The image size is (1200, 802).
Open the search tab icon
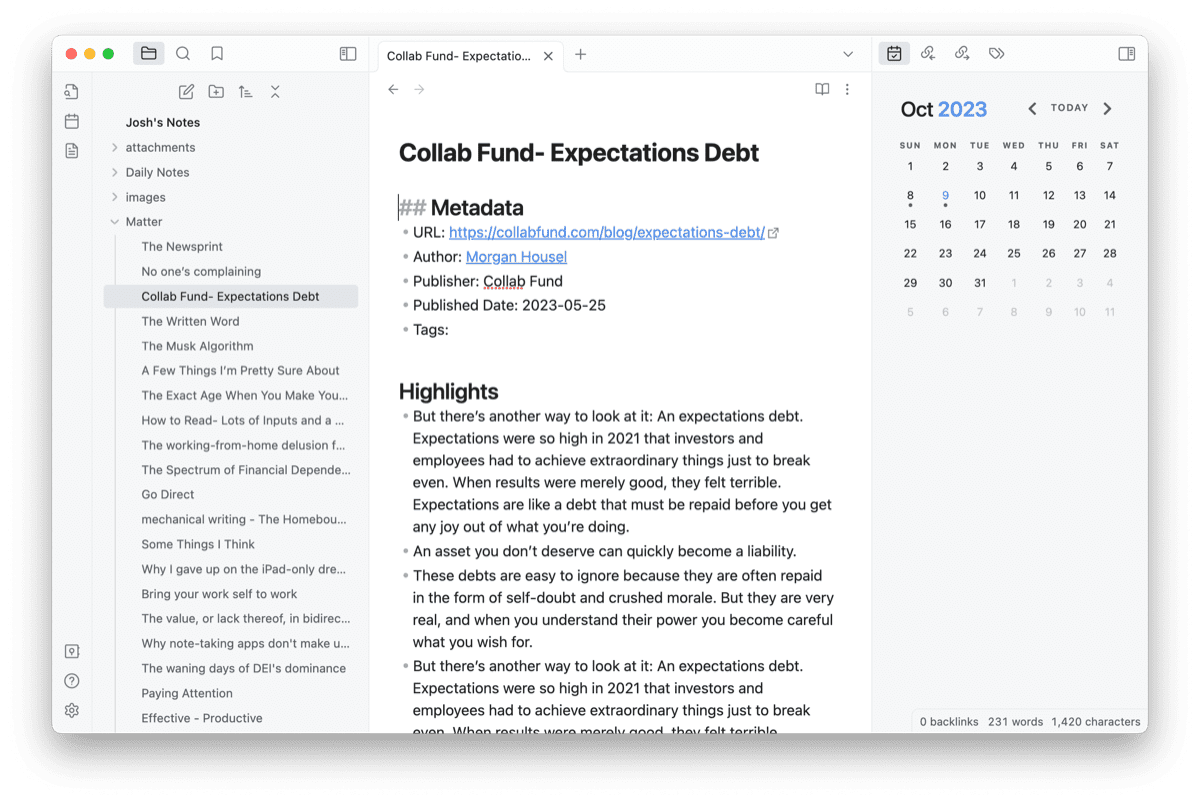click(183, 54)
